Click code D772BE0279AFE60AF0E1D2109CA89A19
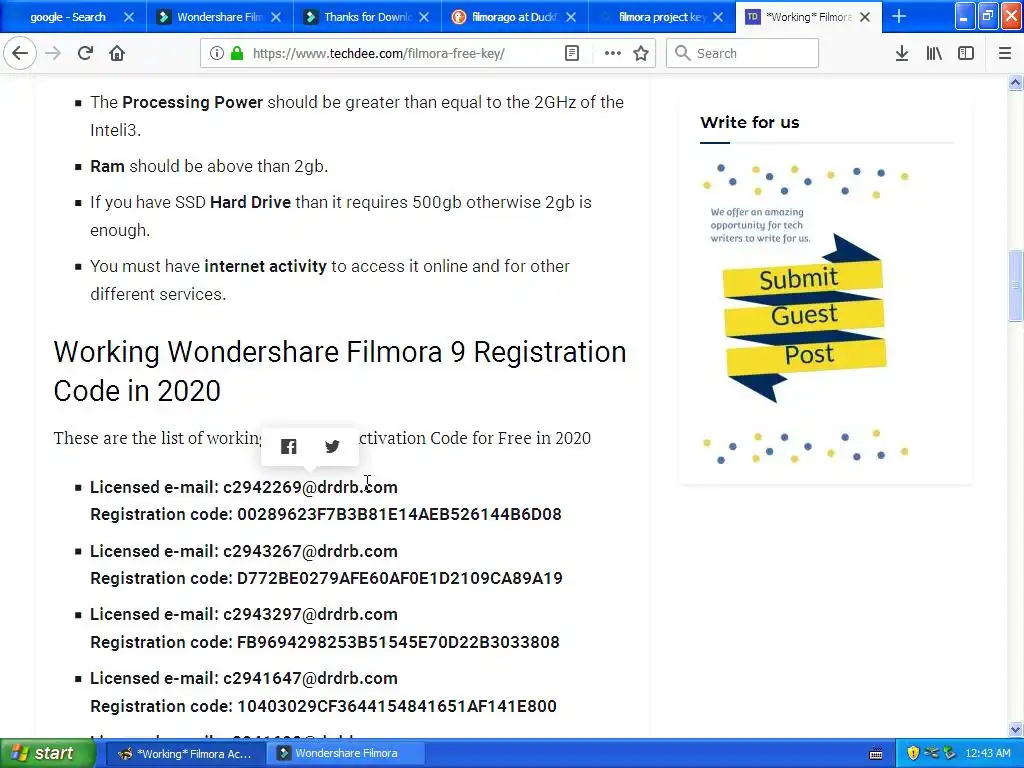This screenshot has height=768, width=1024. pos(399,579)
